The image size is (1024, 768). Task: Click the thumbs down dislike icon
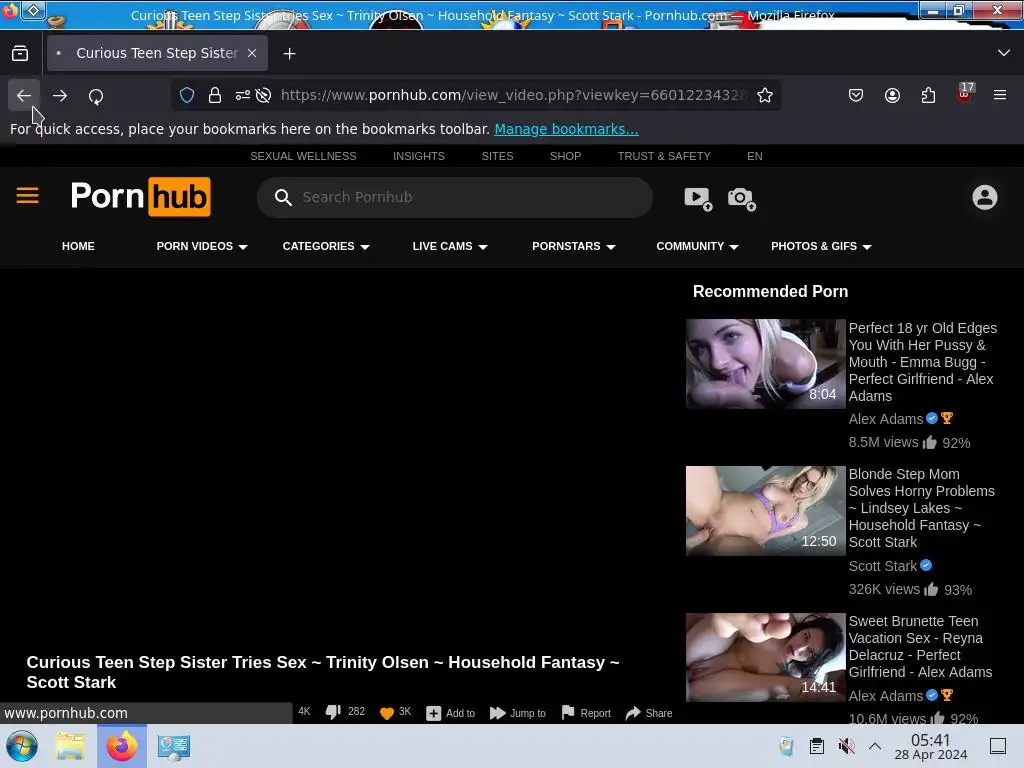coord(333,712)
